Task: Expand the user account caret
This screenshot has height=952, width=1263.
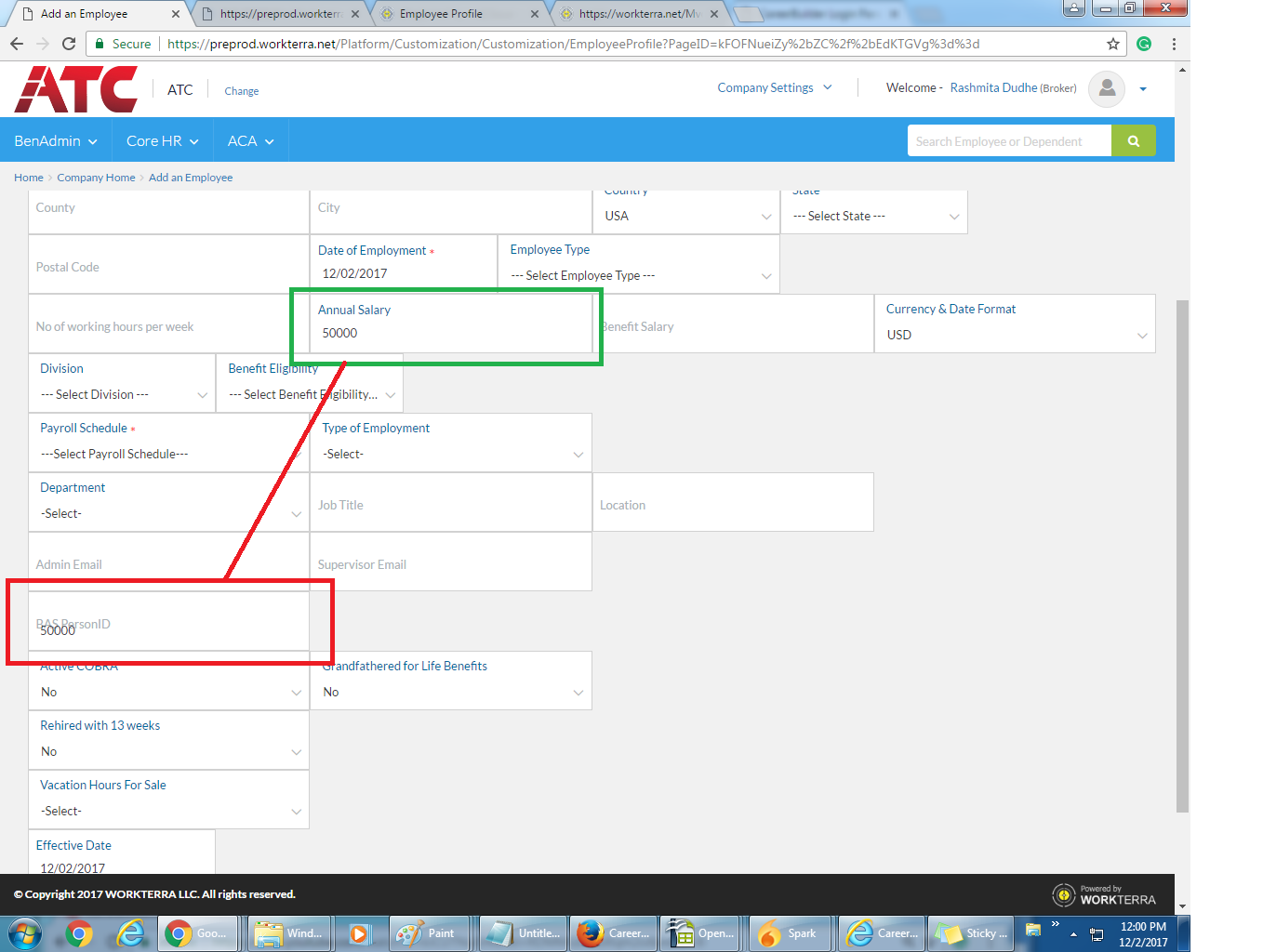Action: coord(1143,89)
